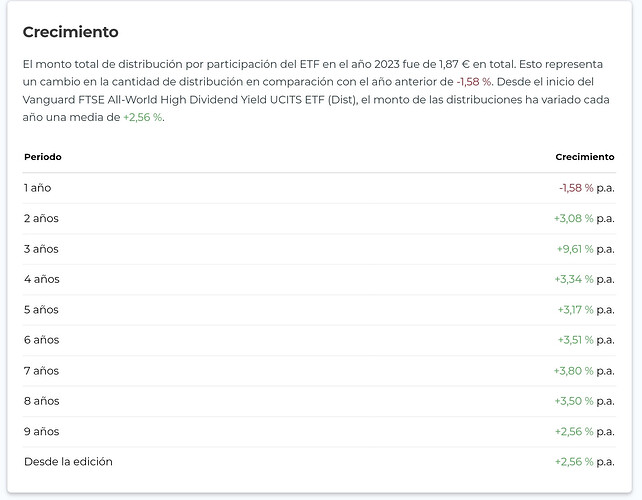642x500 pixels.
Task: Click the -1,58 % p.a. table value
Action: click(x=586, y=188)
